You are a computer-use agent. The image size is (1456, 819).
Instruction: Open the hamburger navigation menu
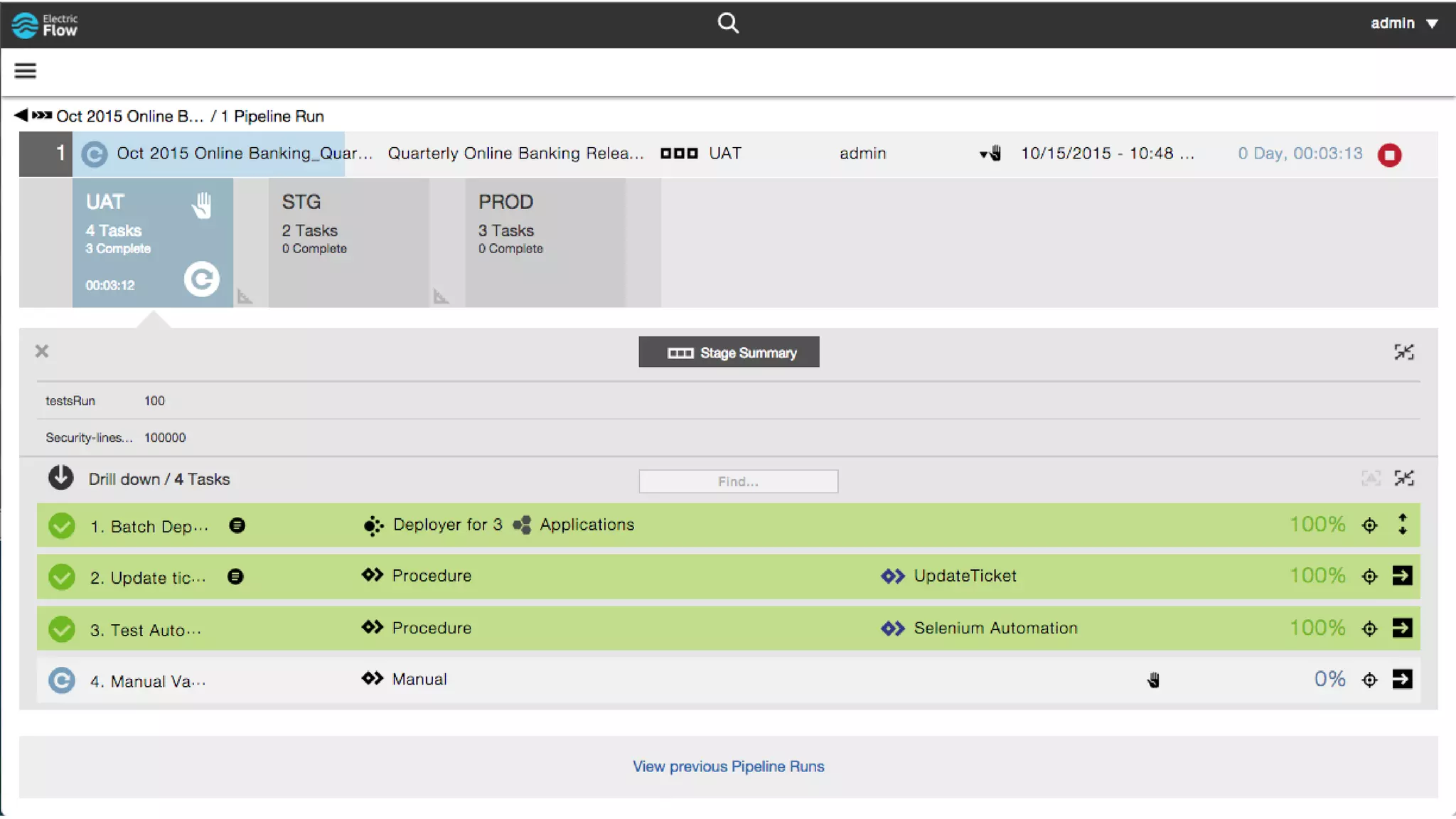point(25,70)
